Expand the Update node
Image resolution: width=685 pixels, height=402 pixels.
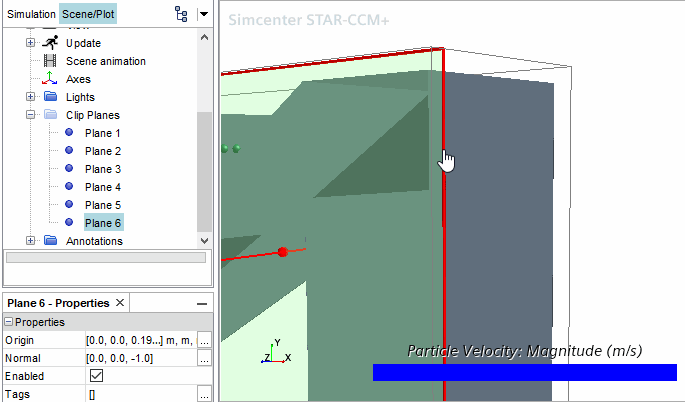coord(30,43)
